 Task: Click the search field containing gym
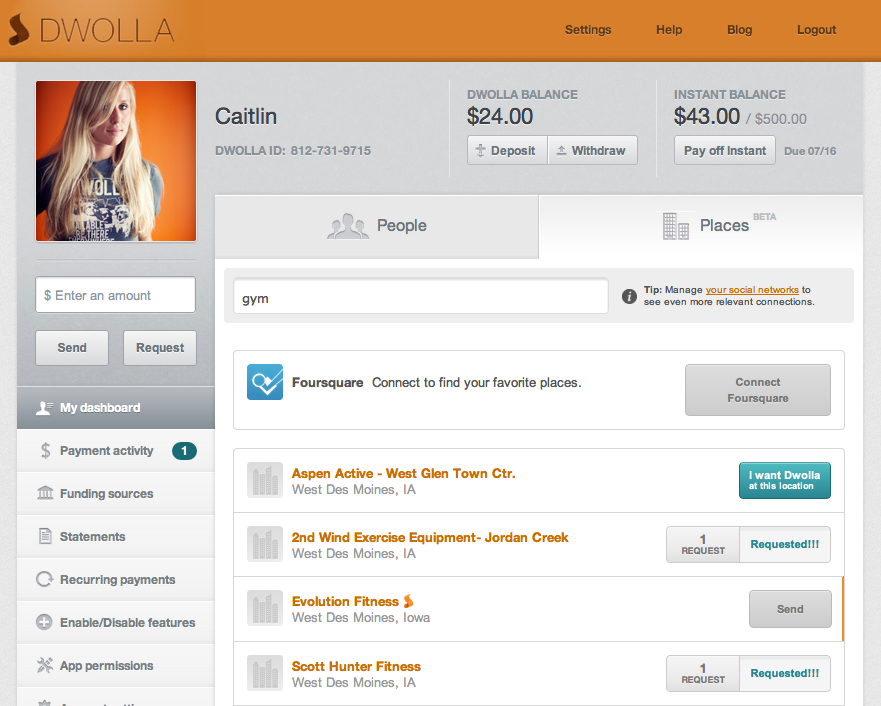[421, 297]
